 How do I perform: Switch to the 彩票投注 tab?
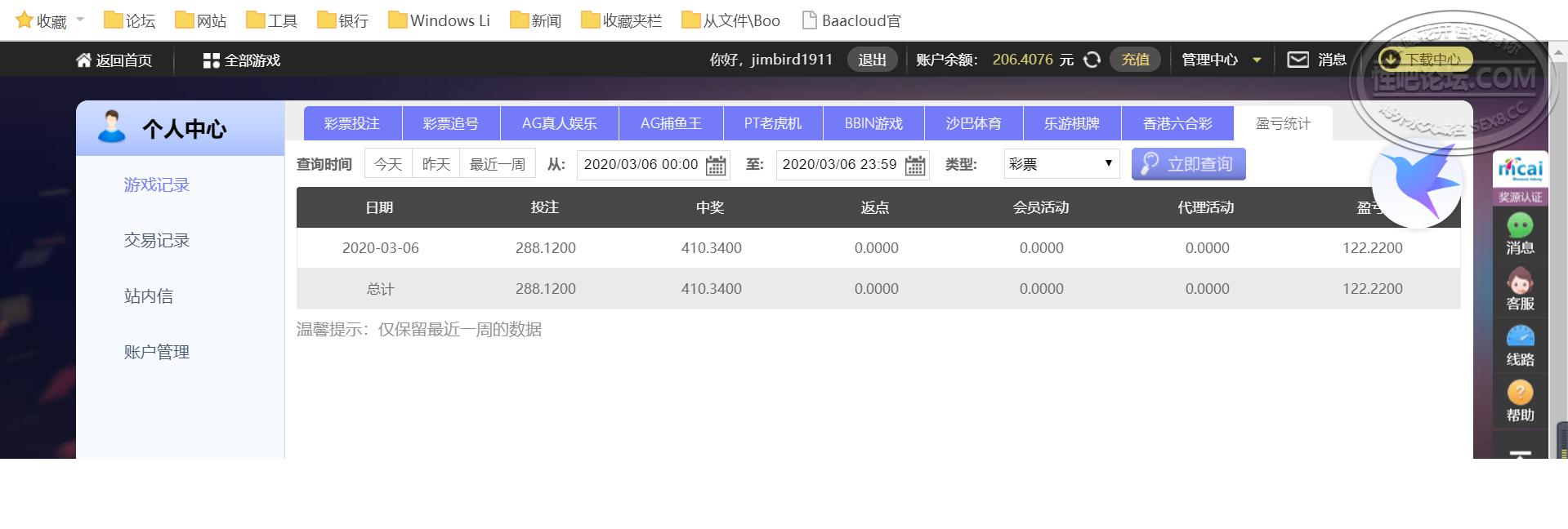pyautogui.click(x=352, y=123)
